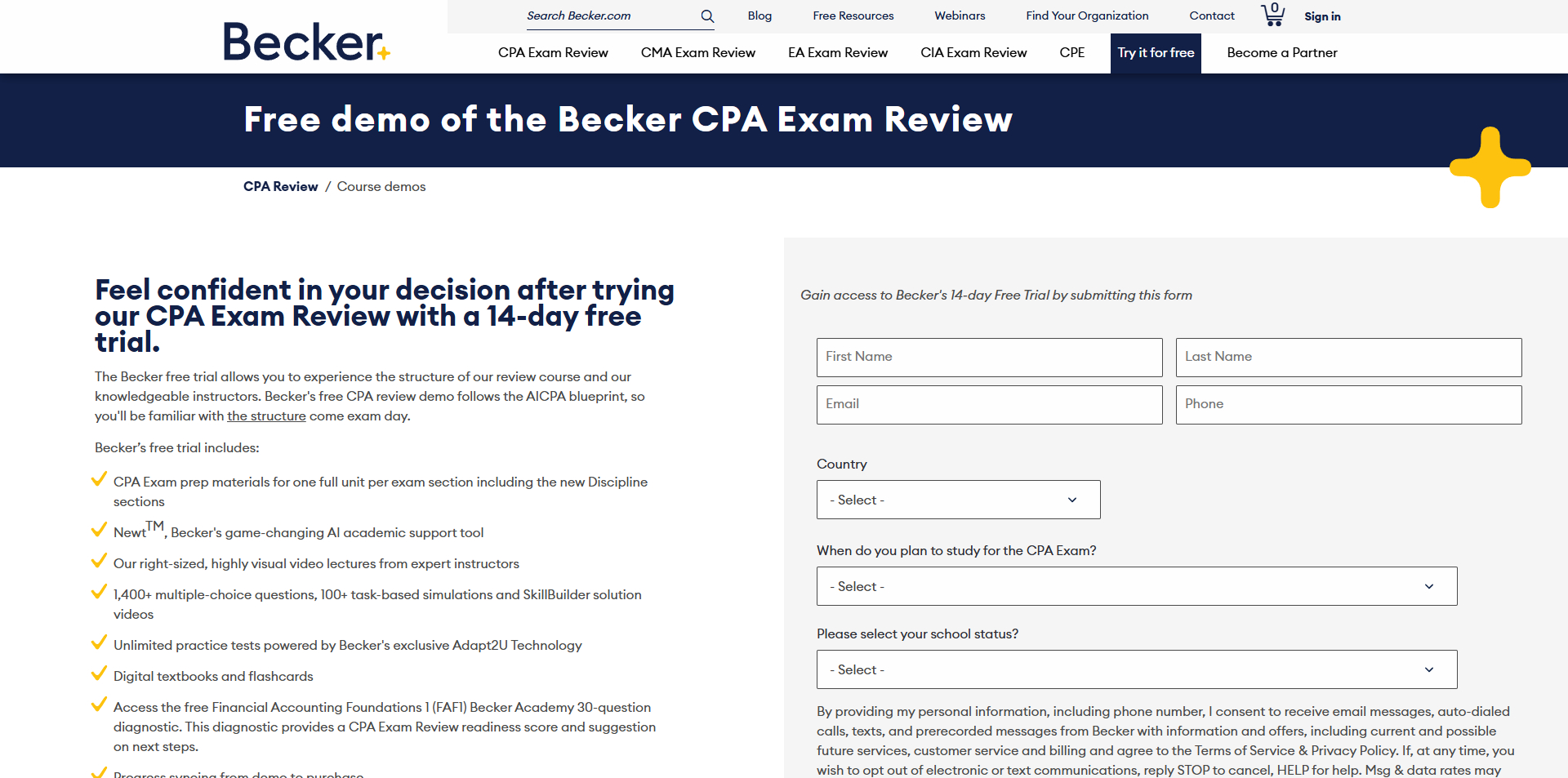Go to CIA Exam Review

click(x=973, y=53)
